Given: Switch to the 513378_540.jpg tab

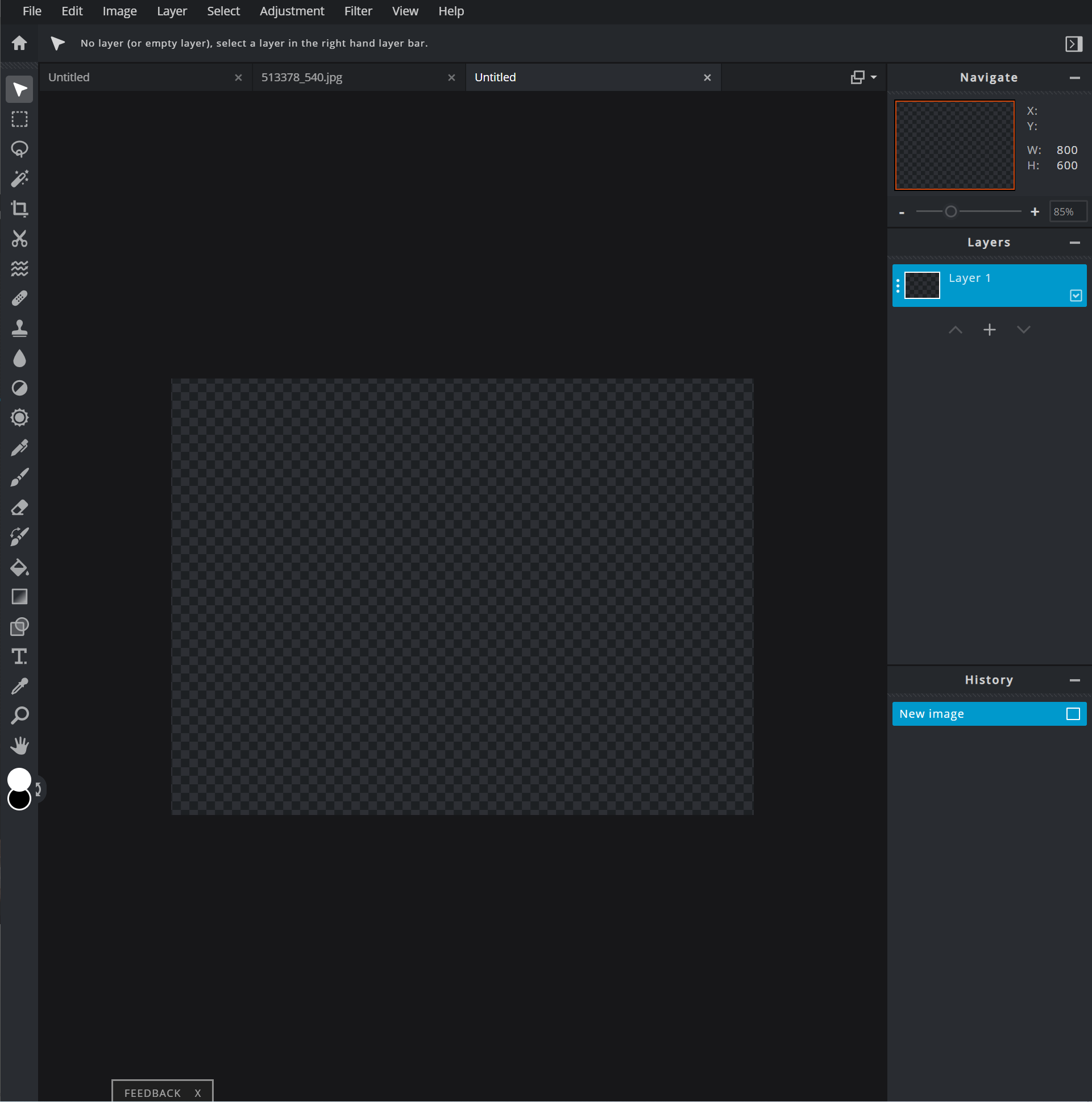Looking at the screenshot, I should click(301, 77).
